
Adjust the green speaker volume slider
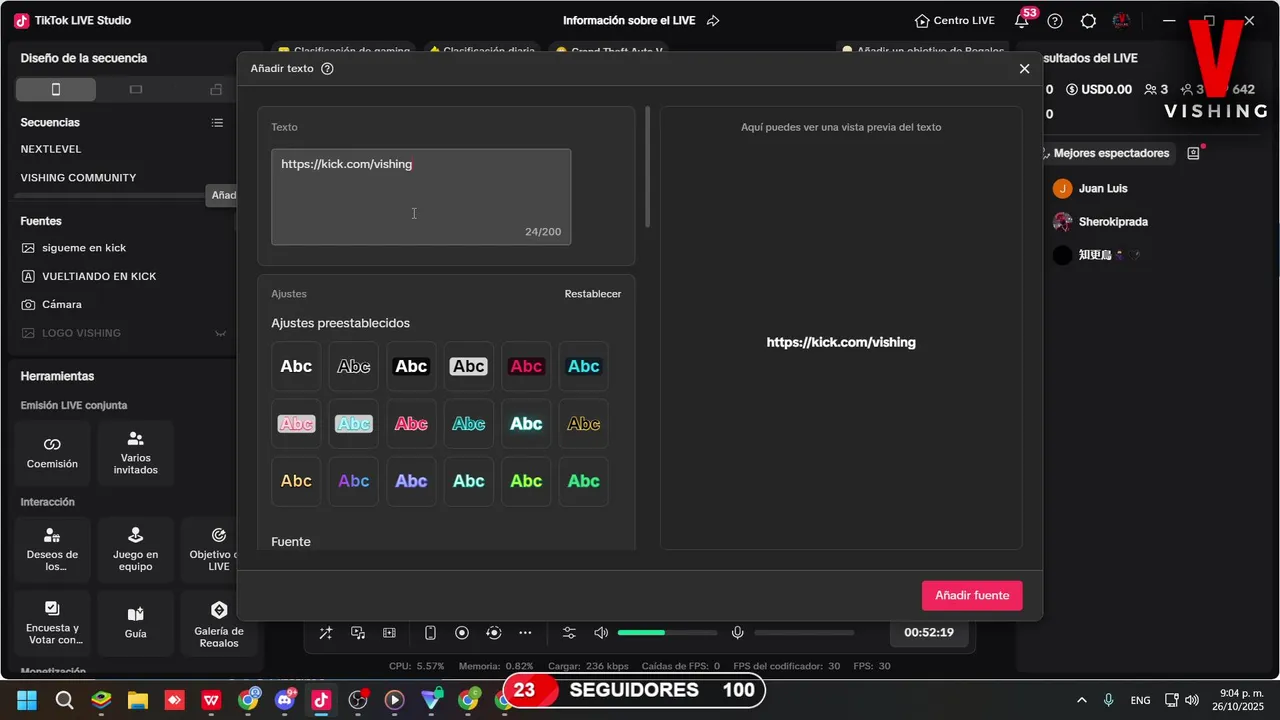pos(667,633)
